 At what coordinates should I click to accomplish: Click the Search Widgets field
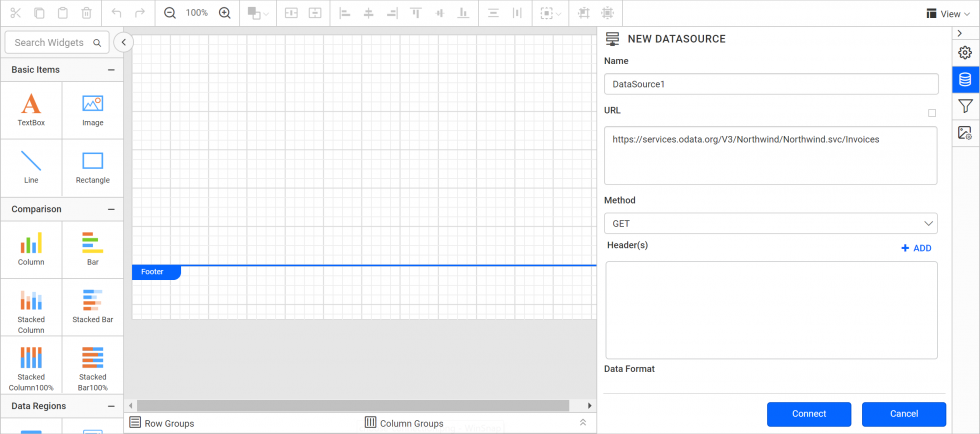tap(57, 43)
